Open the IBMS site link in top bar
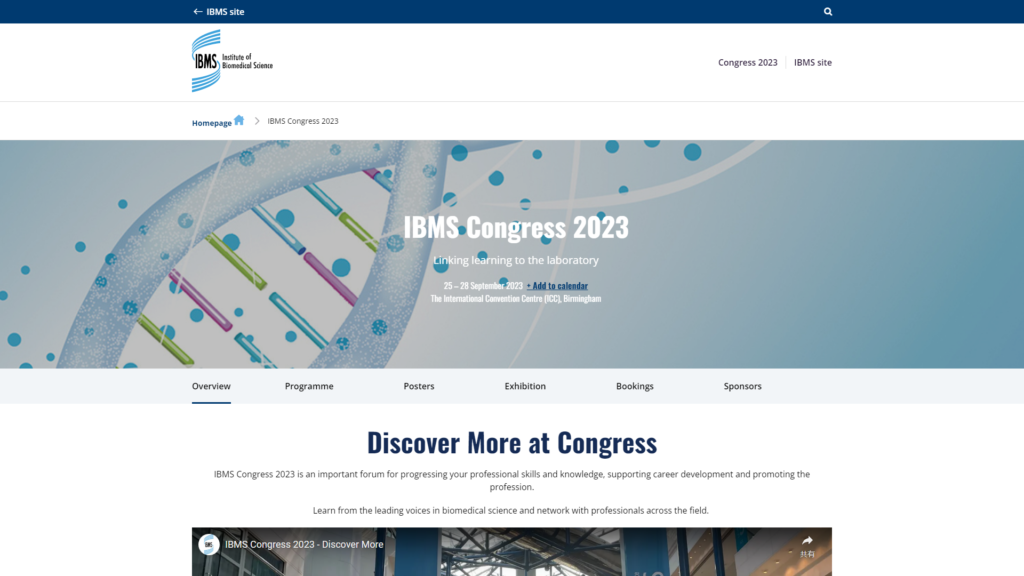Viewport: 1024px width, 576px height. point(225,12)
